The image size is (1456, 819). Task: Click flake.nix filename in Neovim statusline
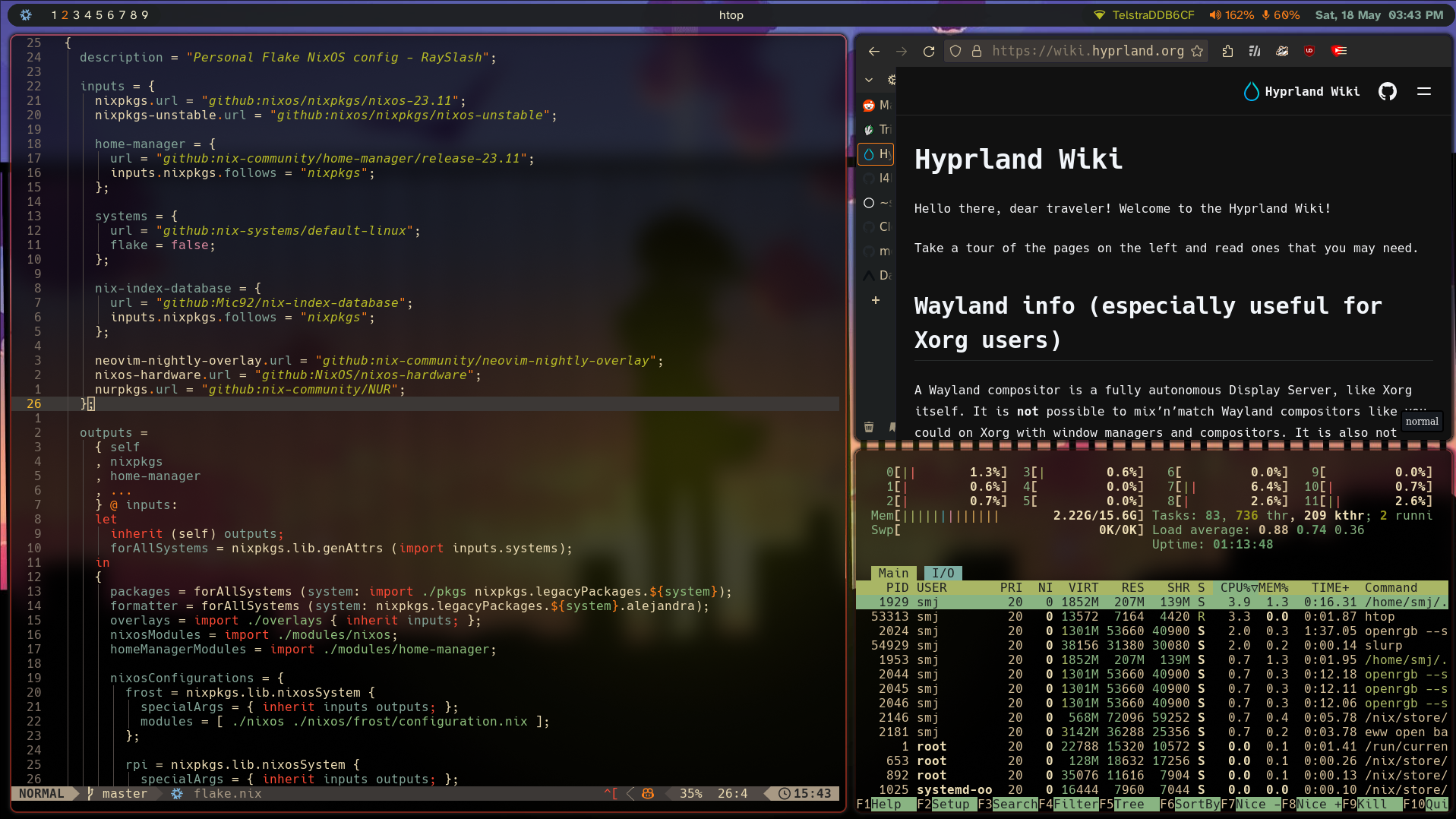click(x=227, y=793)
